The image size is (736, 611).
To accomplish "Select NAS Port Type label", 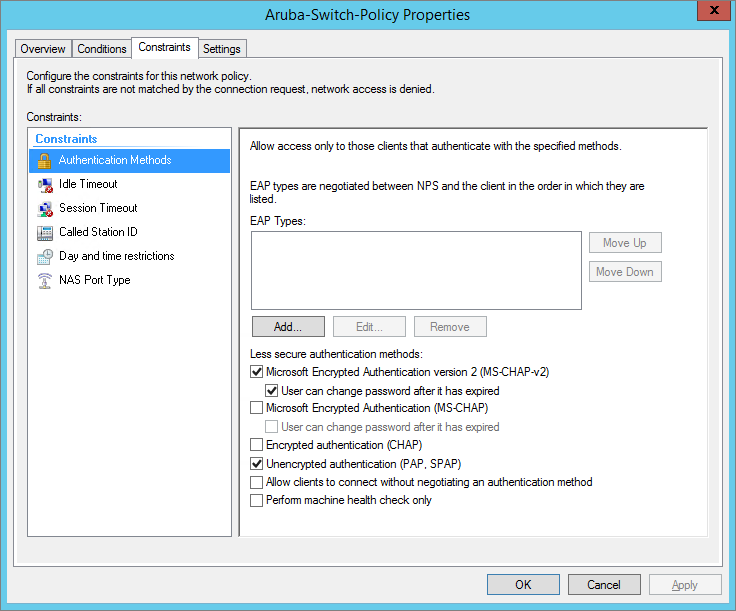I will click(x=95, y=280).
